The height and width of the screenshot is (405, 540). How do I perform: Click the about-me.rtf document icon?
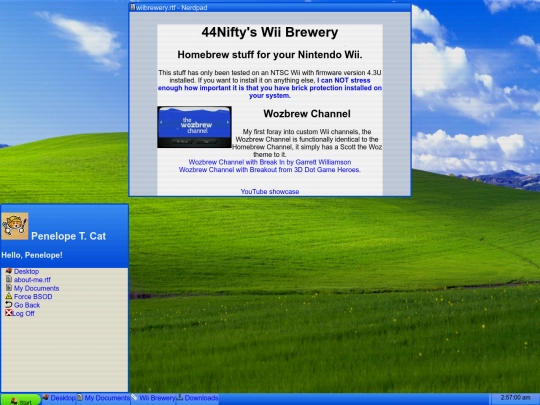(x=9, y=279)
